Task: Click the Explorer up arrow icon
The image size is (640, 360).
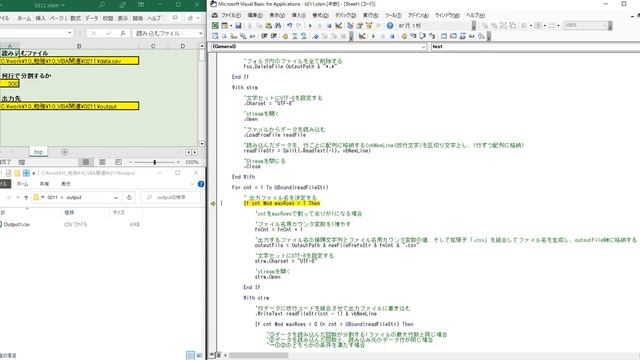Action: [x=26, y=198]
